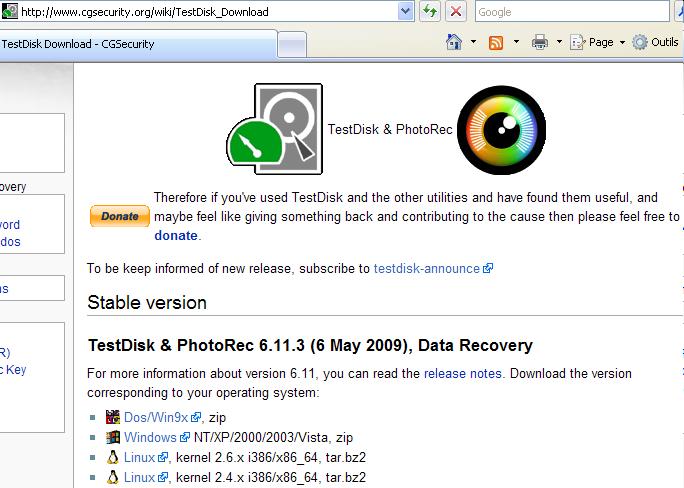Viewport: 684px width, 488px height.
Task: Click the Page icon in command bar
Action: (578, 42)
